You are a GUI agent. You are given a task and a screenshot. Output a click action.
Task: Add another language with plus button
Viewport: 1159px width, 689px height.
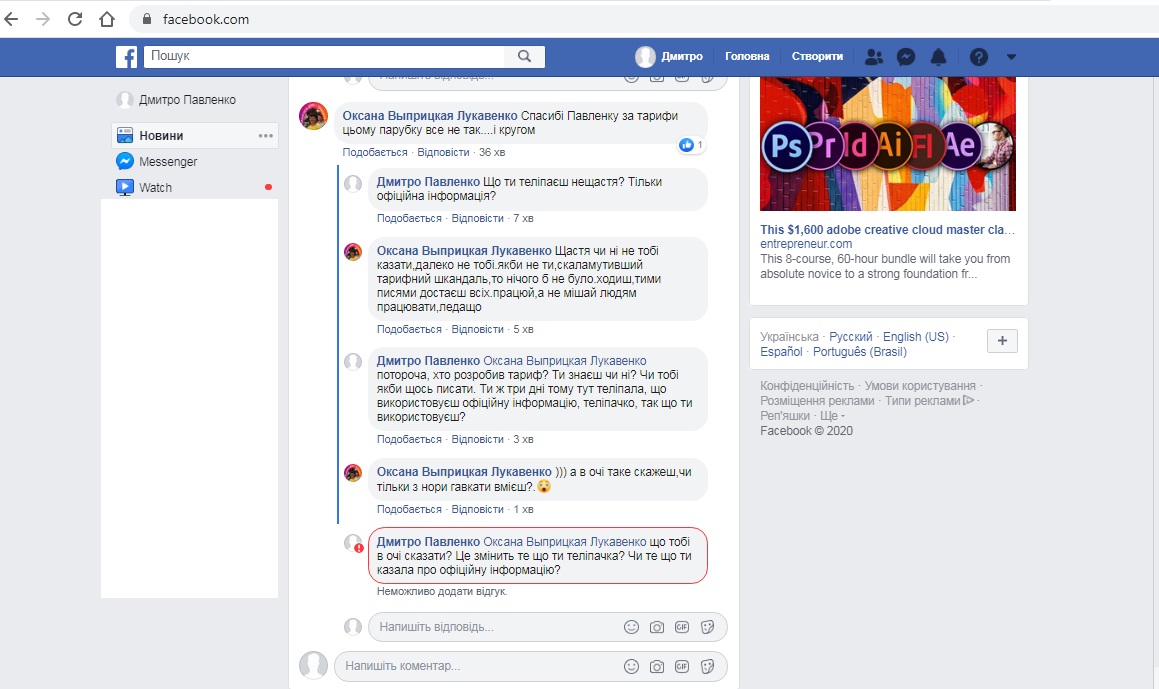click(x=1002, y=341)
